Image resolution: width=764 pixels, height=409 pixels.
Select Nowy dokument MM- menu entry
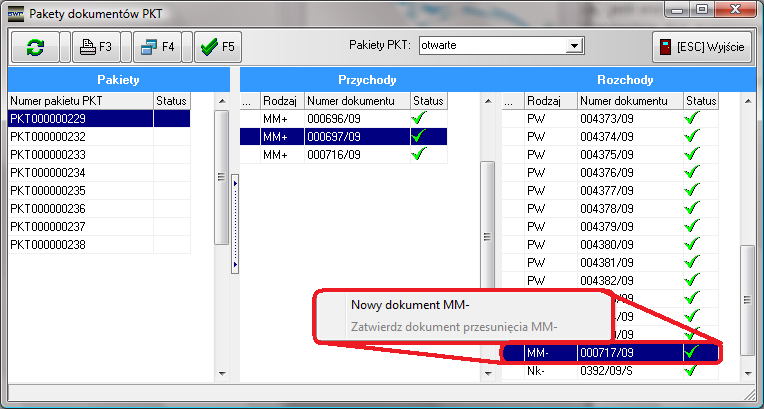tap(410, 305)
